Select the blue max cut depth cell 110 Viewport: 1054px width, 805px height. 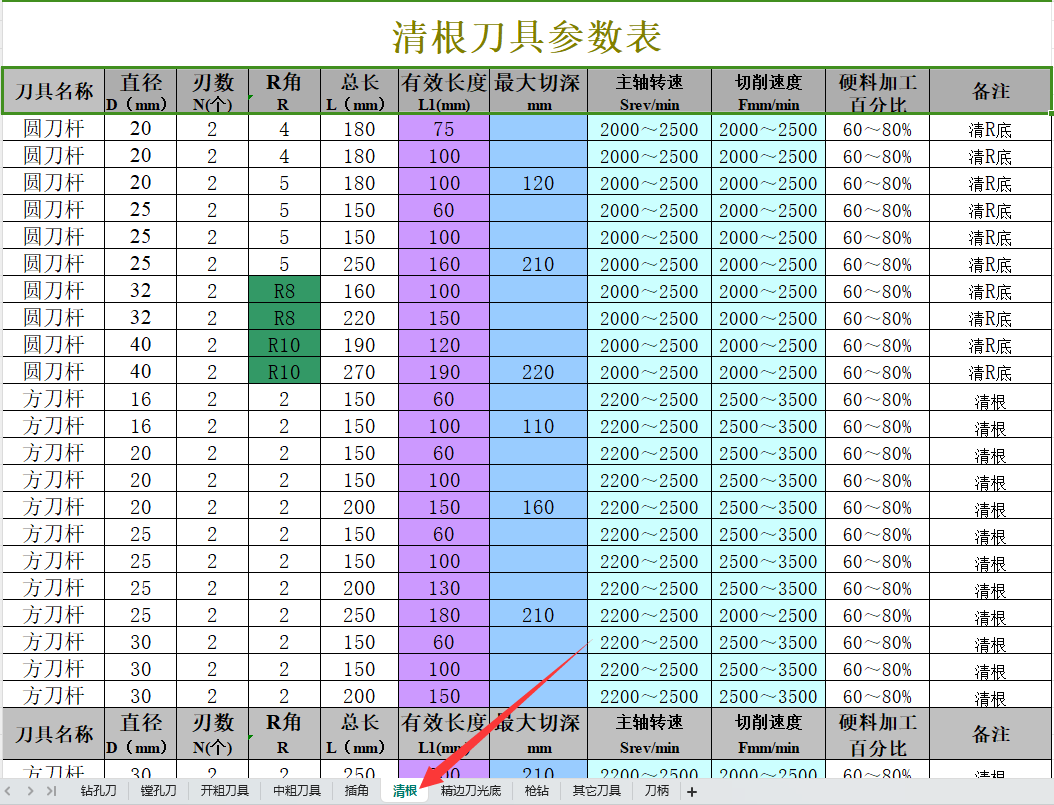point(538,425)
